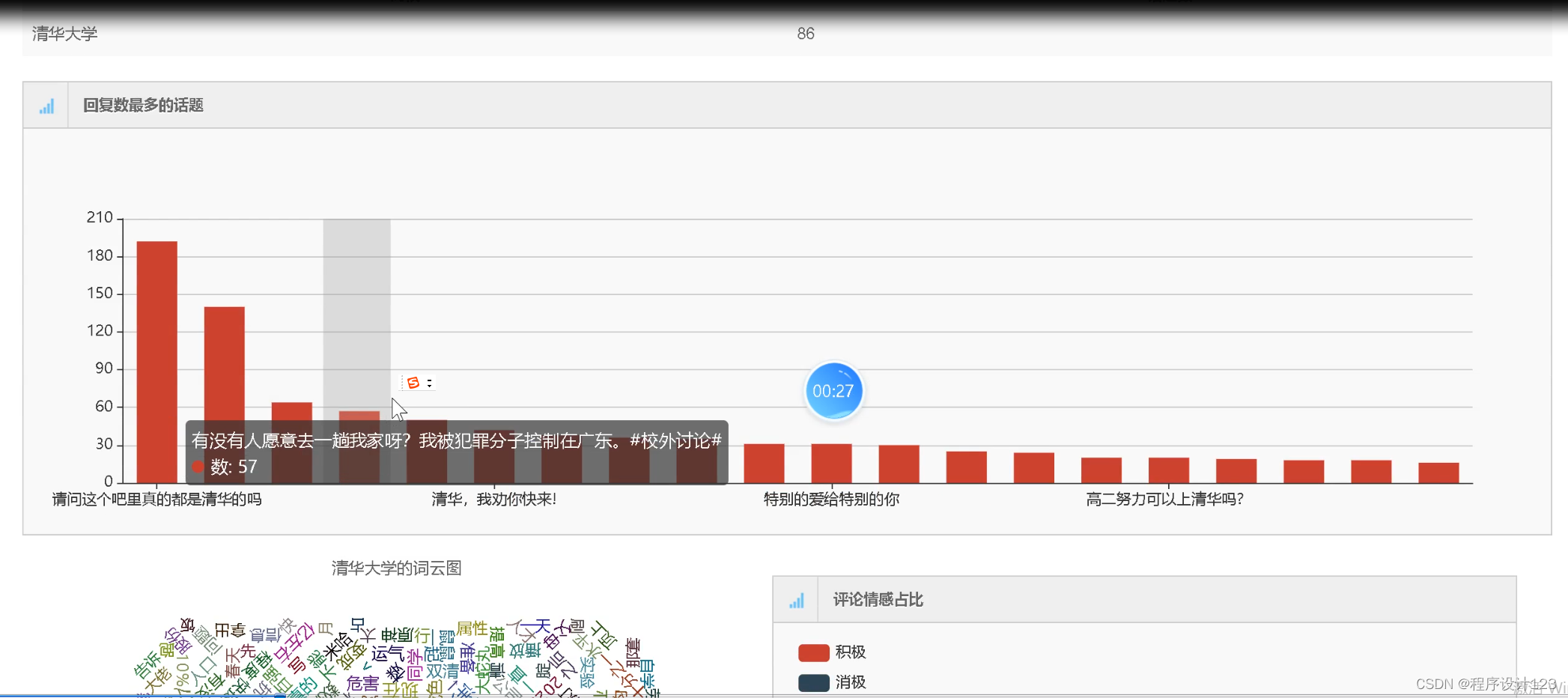
Task: Toggle the 消极 legend dark swatch
Action: [x=813, y=682]
